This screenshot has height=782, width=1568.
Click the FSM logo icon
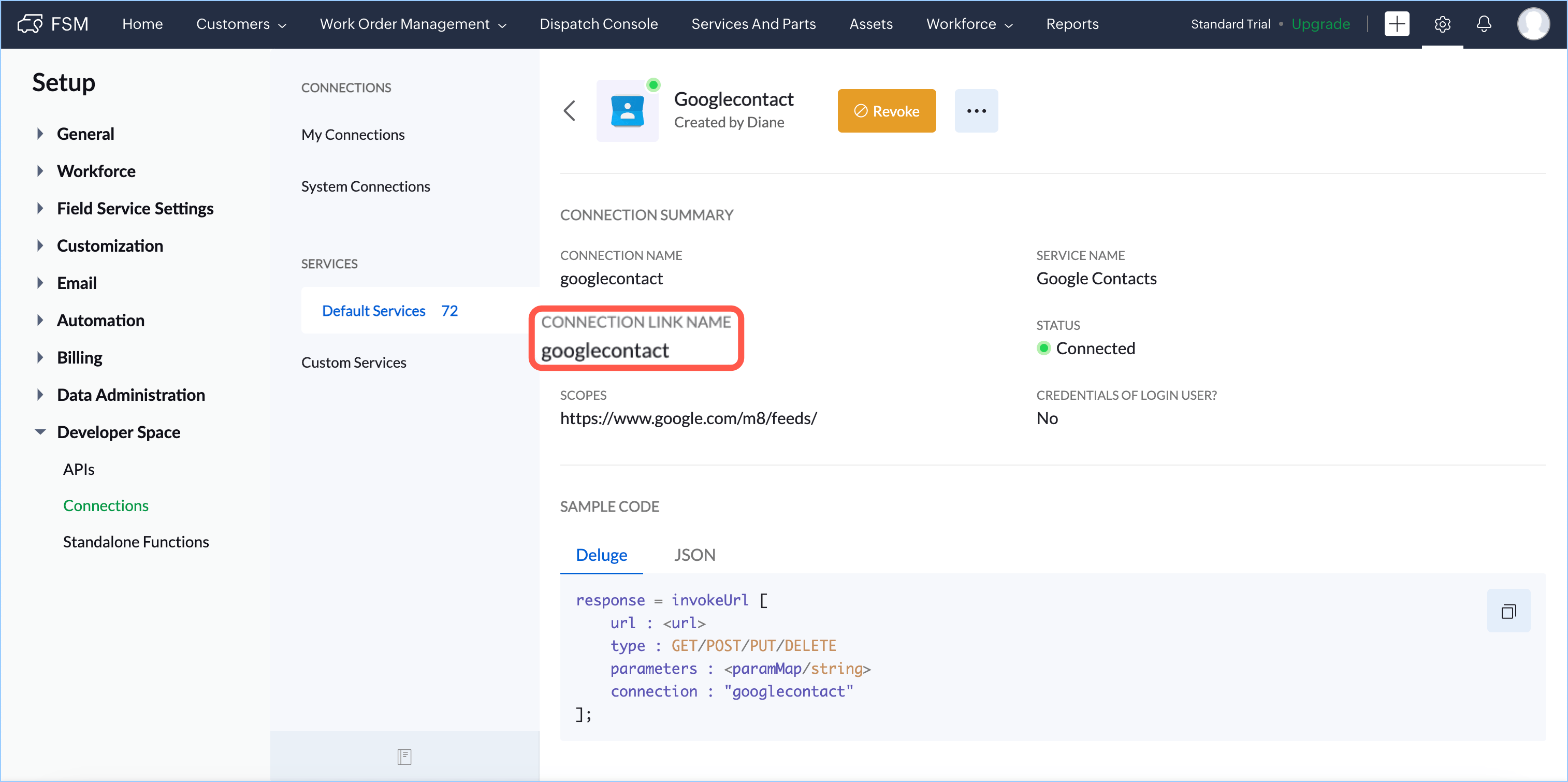(x=30, y=24)
